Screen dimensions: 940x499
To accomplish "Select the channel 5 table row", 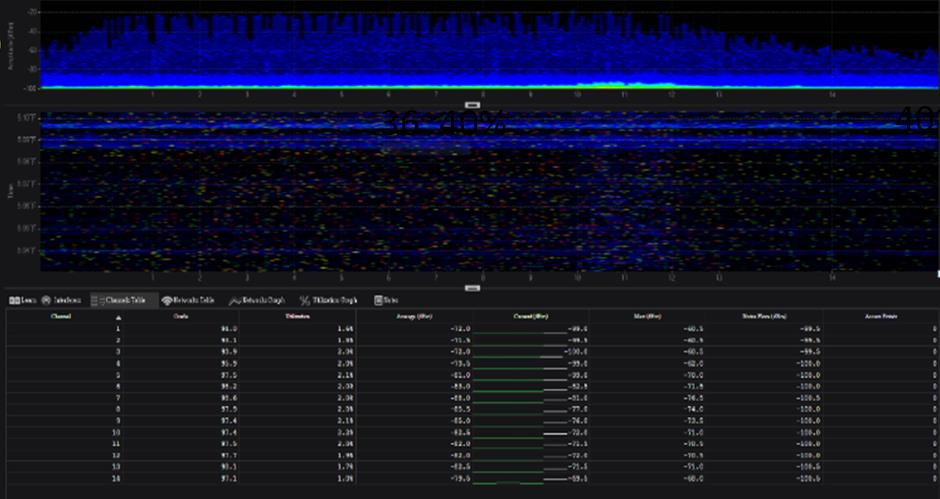I will tap(472, 375).
